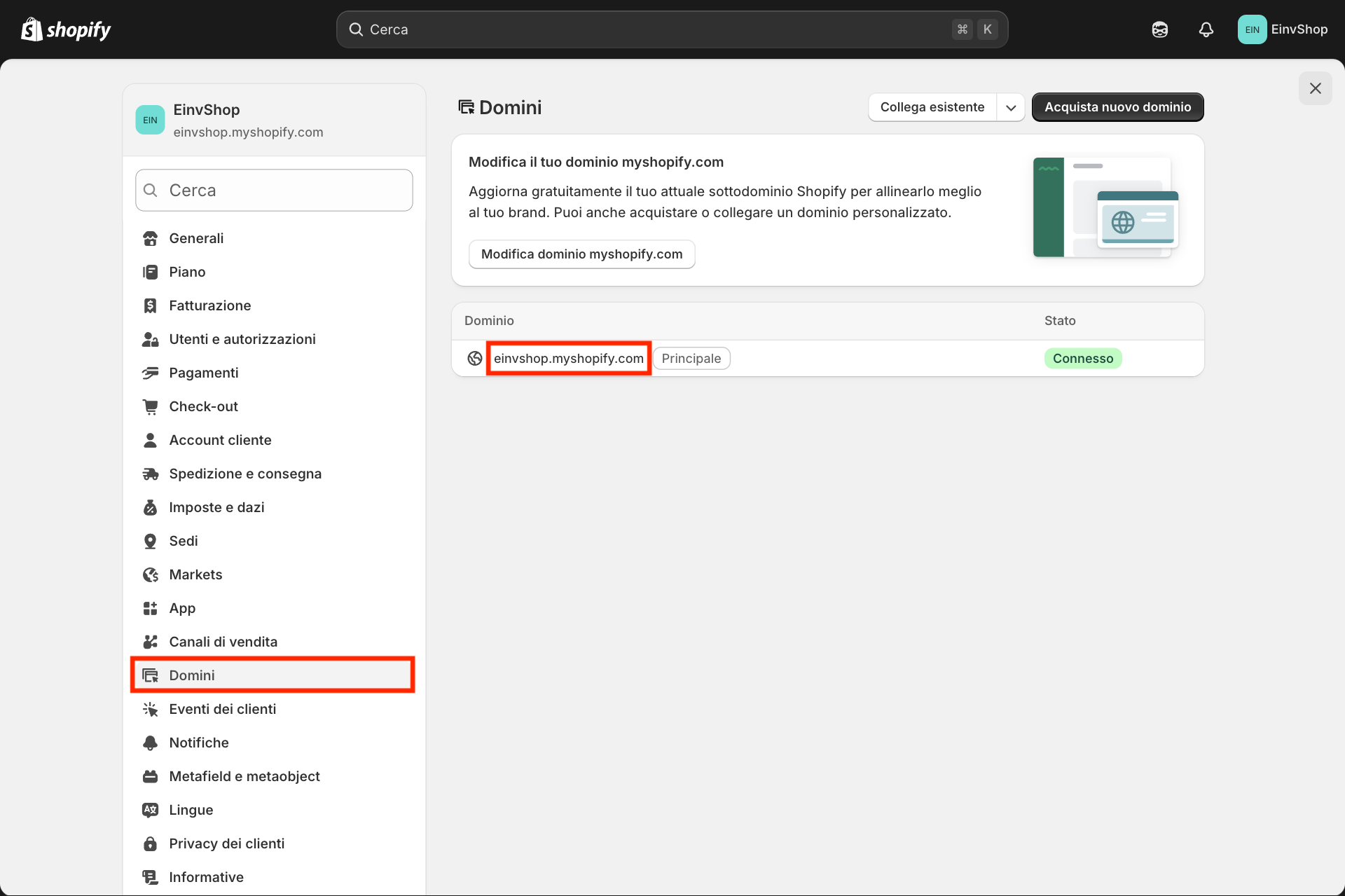The height and width of the screenshot is (896, 1345).
Task: Click the globe icon next to einvshop.myshopify.com
Action: (x=474, y=358)
